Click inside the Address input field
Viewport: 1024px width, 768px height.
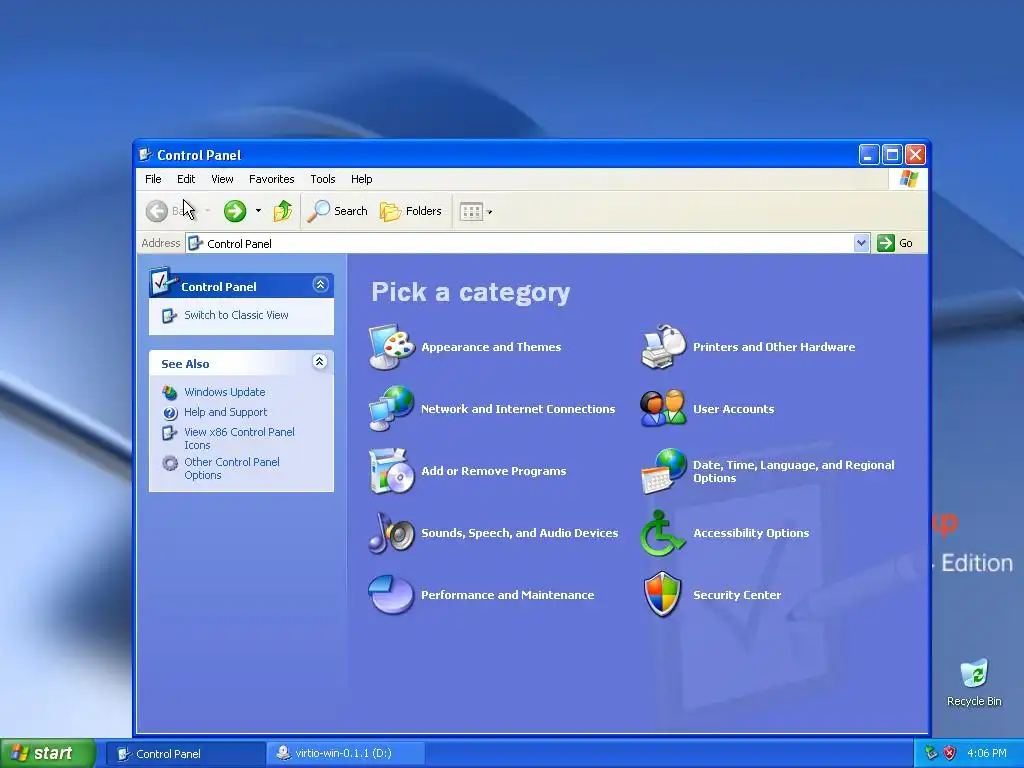(528, 243)
